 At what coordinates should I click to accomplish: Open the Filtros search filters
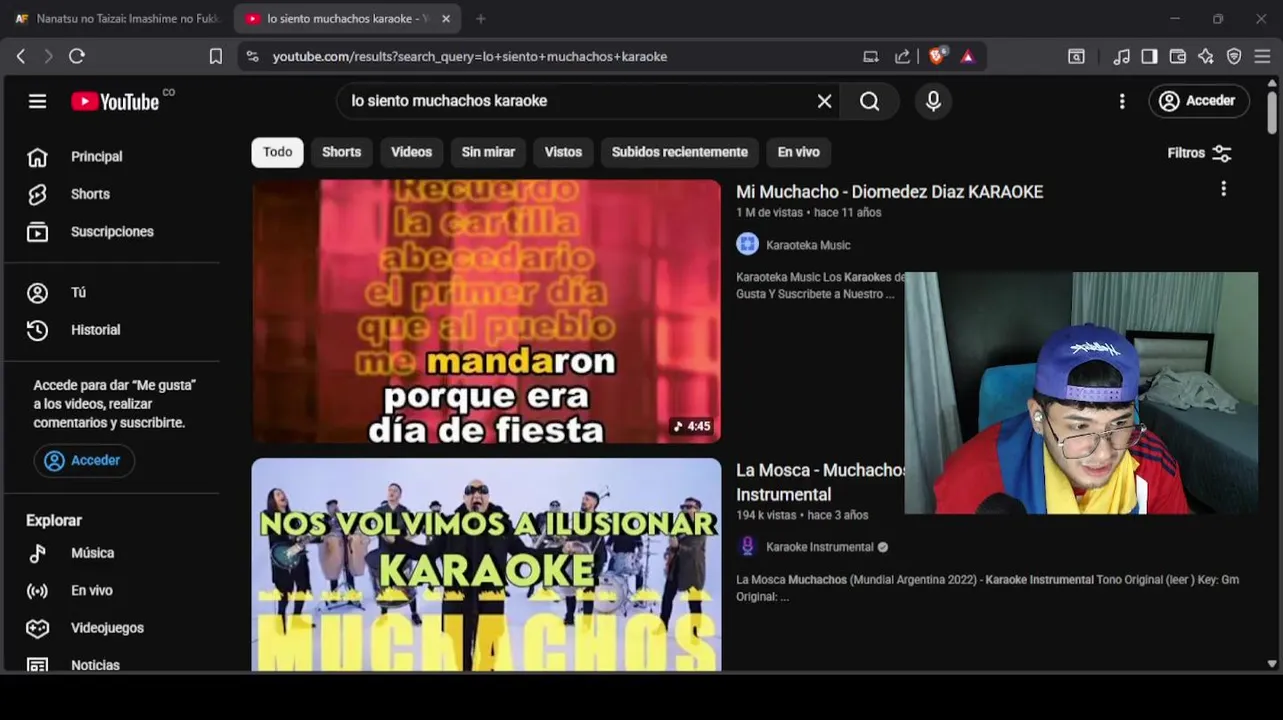point(1199,153)
